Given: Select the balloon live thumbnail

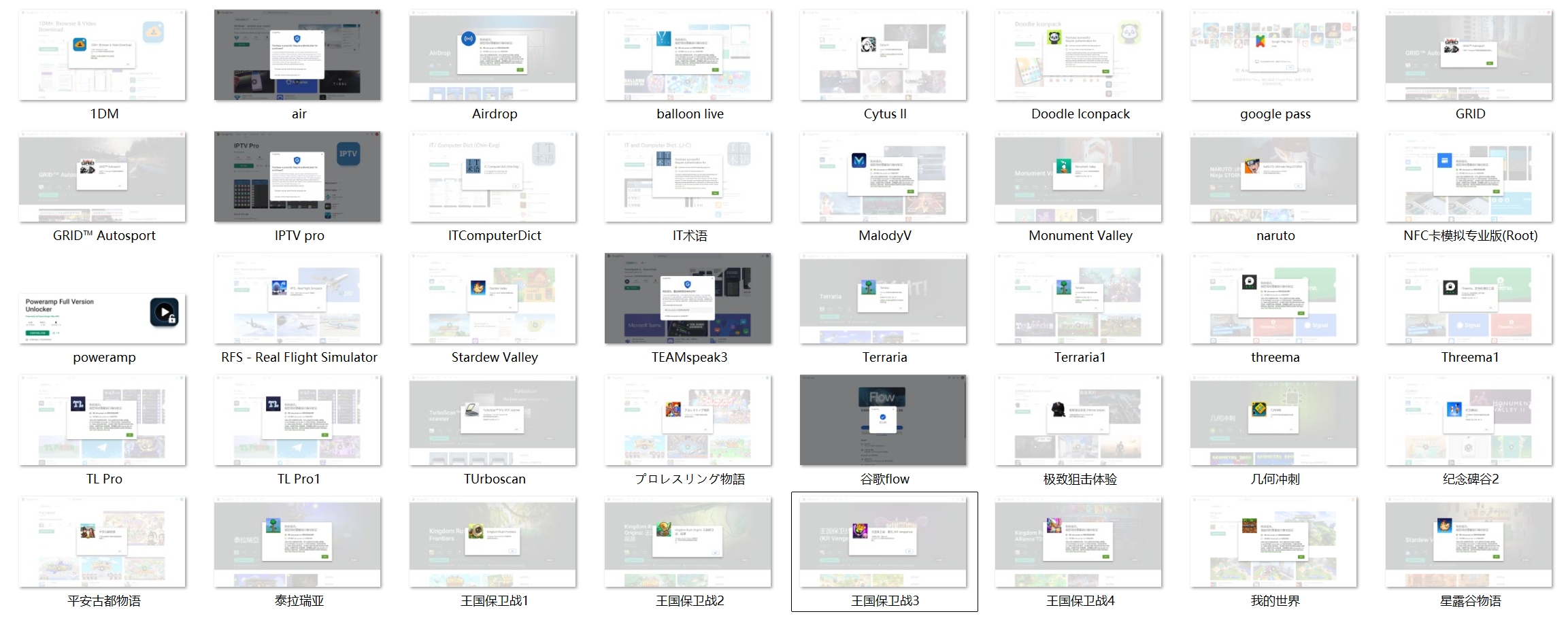Looking at the screenshot, I should coord(688,55).
